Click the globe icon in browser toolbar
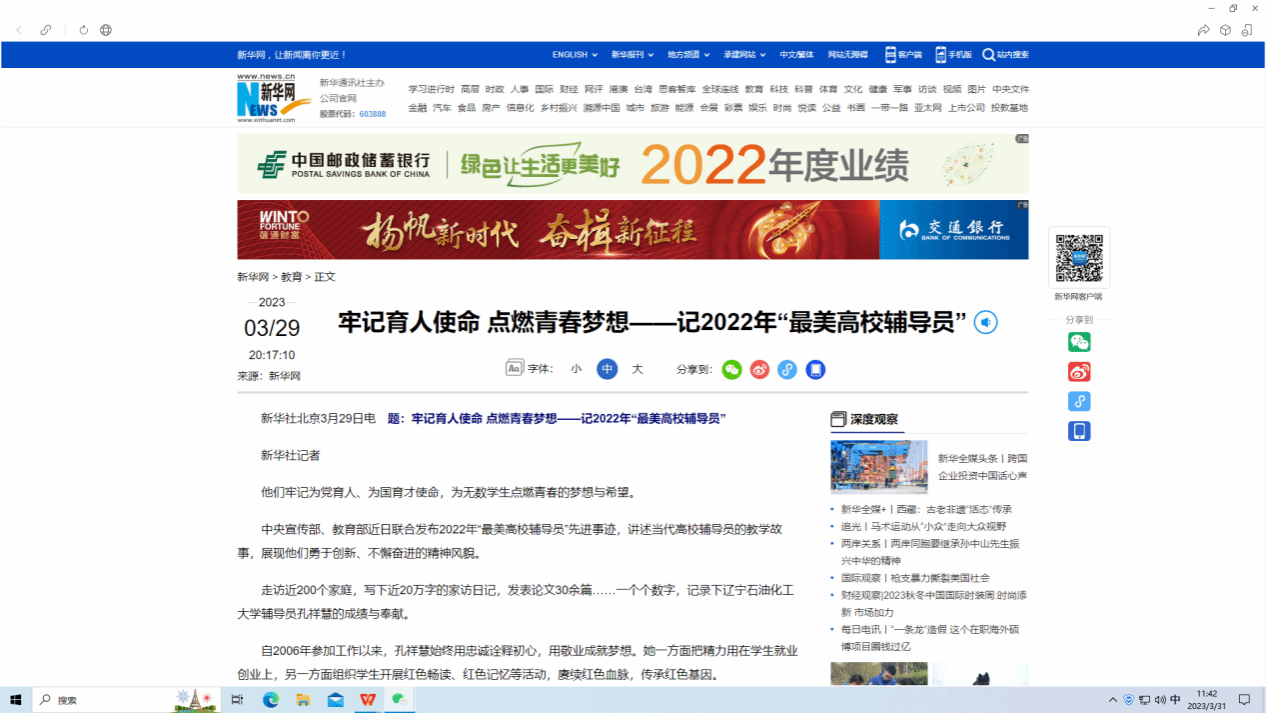The height and width of the screenshot is (713, 1266). click(106, 30)
